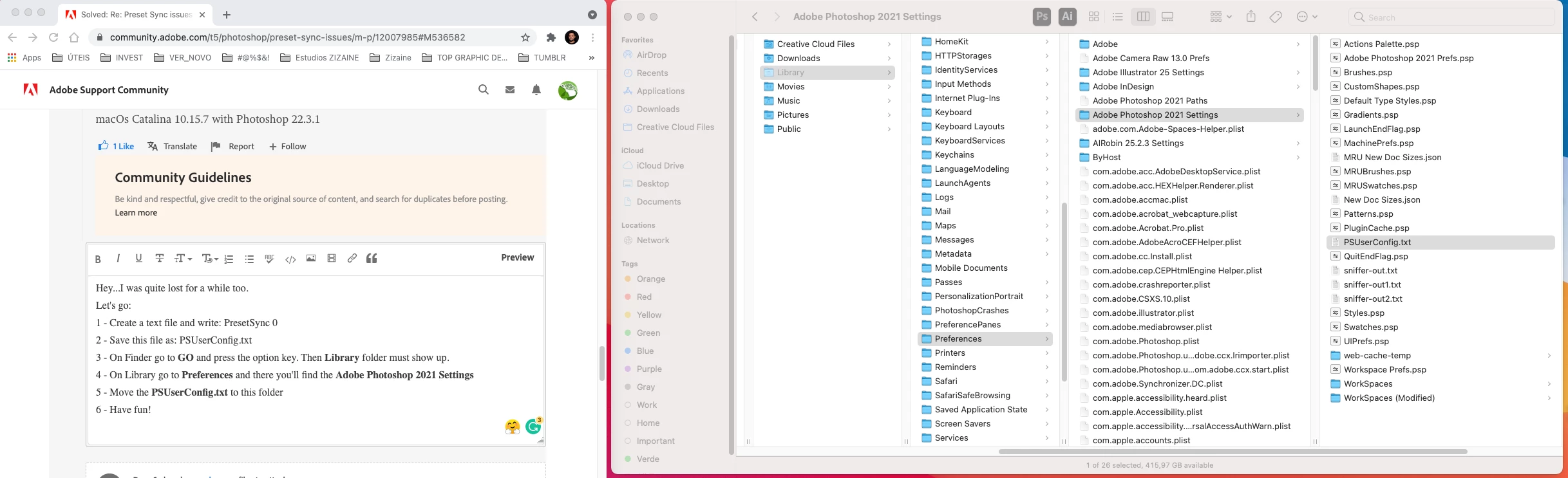This screenshot has width=1568, height=478.
Task: Open the ÚTEIS bookmarks folder
Action: 71,58
